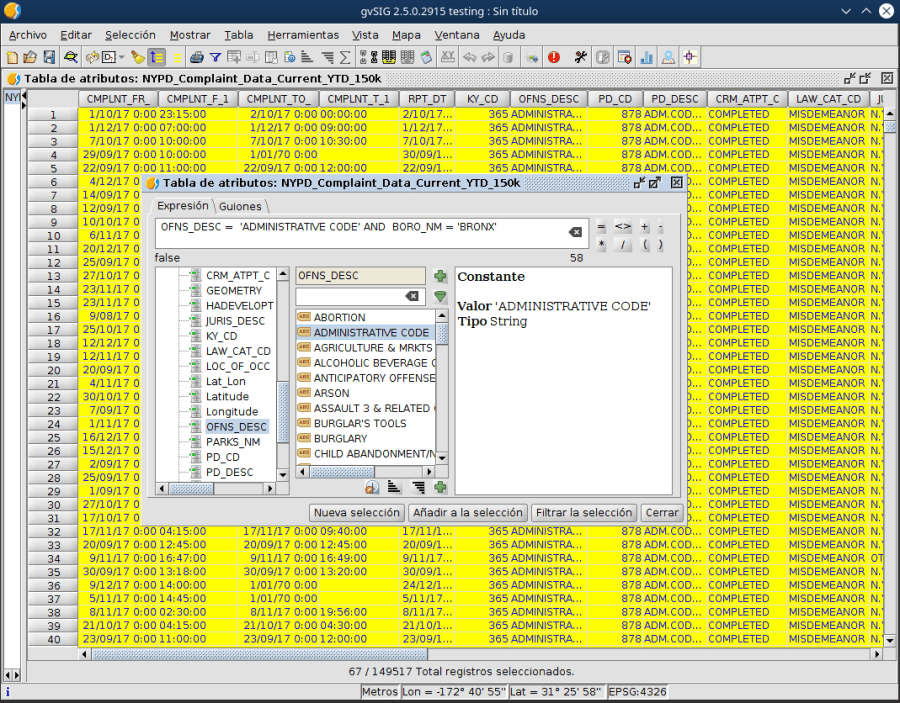Toggle the highlighted tree view toolbar button
The height and width of the screenshot is (703, 900).
tap(156, 57)
